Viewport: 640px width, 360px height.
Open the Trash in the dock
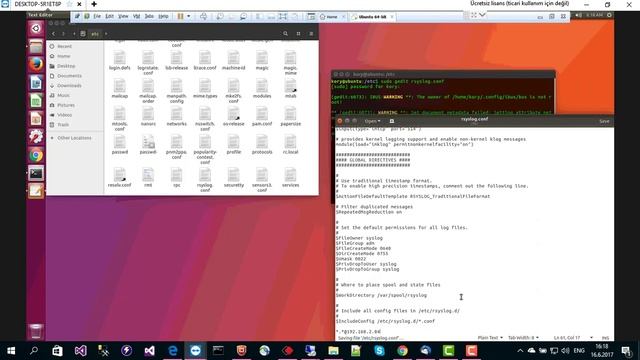tap(36, 331)
